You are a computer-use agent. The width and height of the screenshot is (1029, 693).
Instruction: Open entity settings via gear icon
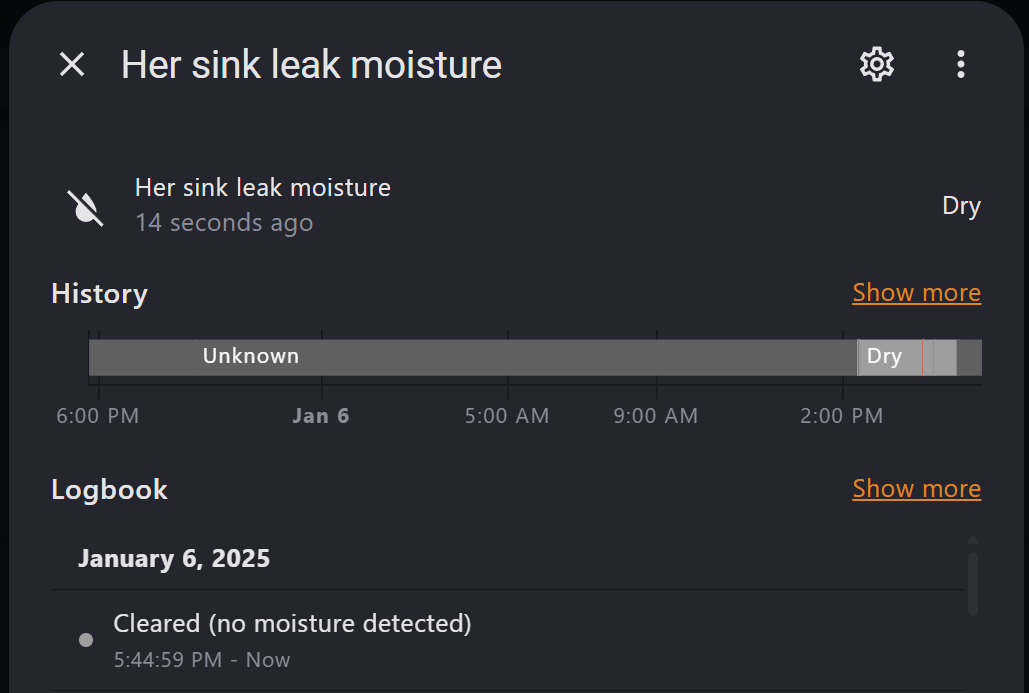pos(877,65)
